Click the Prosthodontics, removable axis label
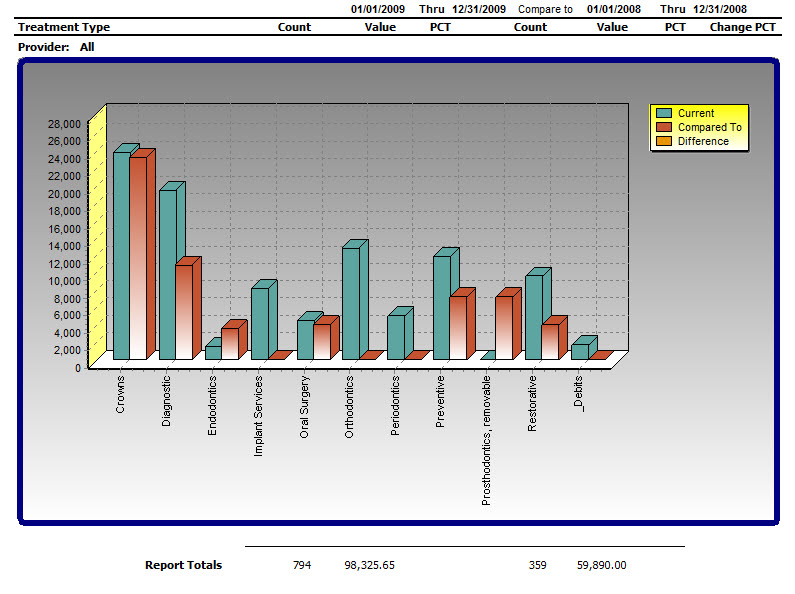This screenshot has width=795, height=594. pyautogui.click(x=486, y=440)
